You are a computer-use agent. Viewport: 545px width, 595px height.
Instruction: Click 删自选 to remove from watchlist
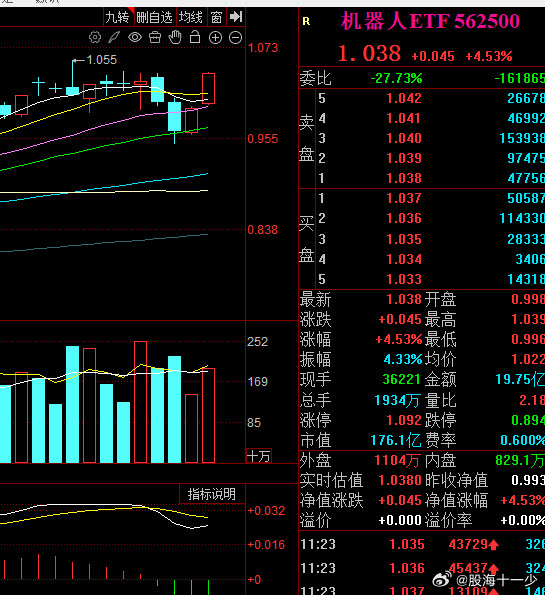coord(154,17)
